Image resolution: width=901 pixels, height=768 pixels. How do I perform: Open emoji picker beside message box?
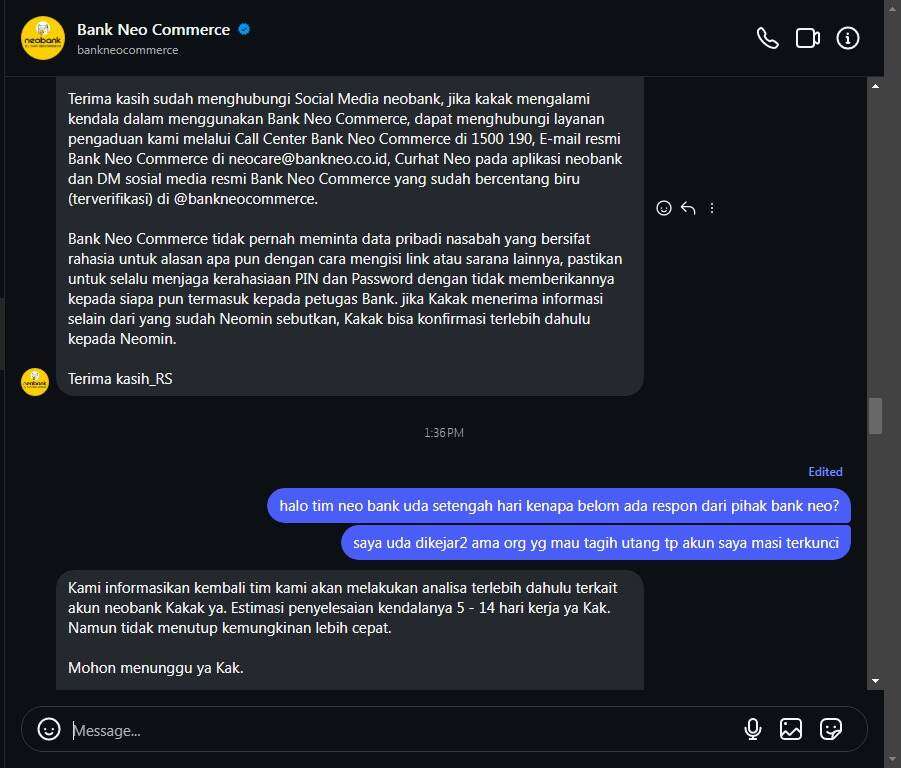pyautogui.click(x=49, y=729)
